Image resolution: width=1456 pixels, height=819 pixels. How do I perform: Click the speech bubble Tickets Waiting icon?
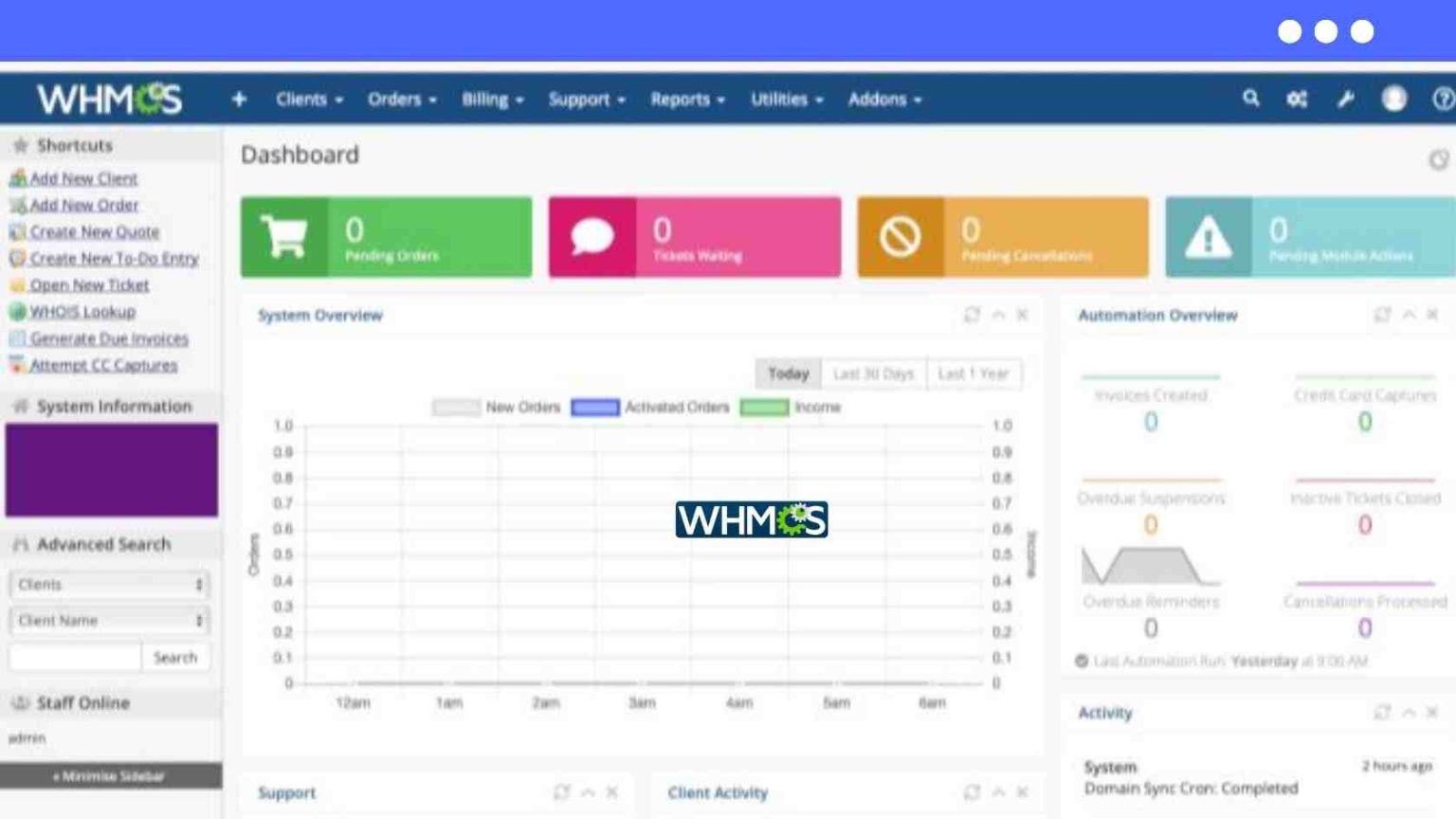click(592, 237)
